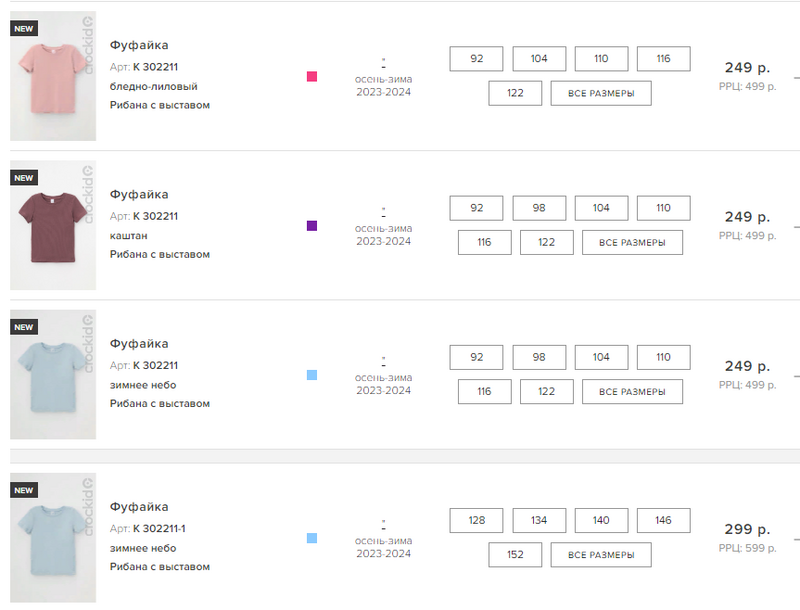Open the Фуфайка title link for каштан
The width and height of the screenshot is (800, 610).
[x=139, y=194]
